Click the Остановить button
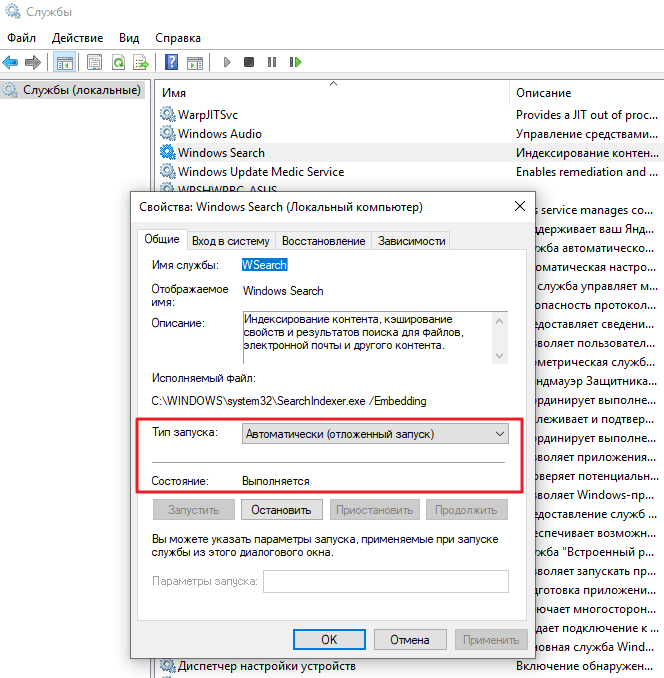Screen dimensions: 664x678 (x=281, y=510)
